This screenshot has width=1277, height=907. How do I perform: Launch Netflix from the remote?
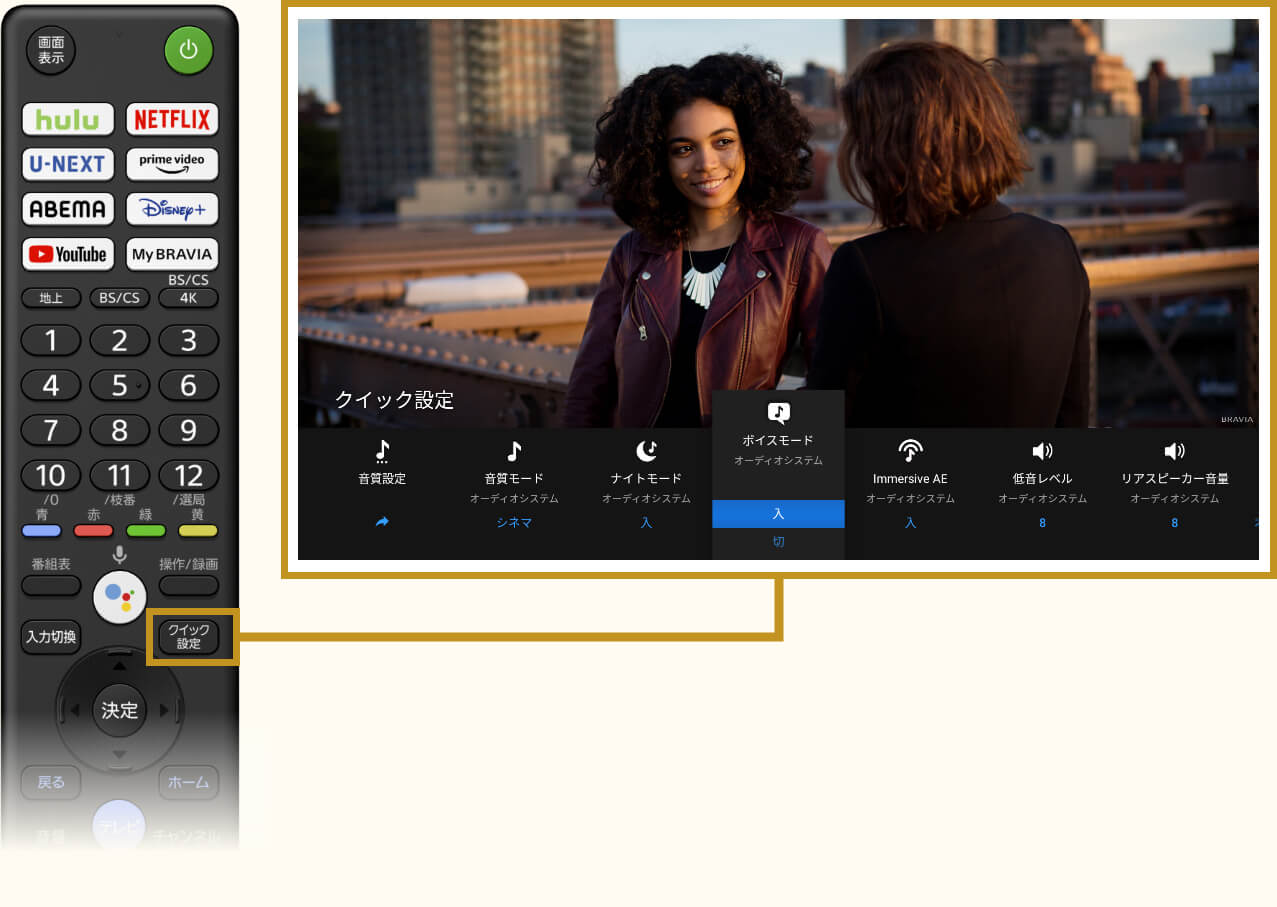[x=172, y=120]
